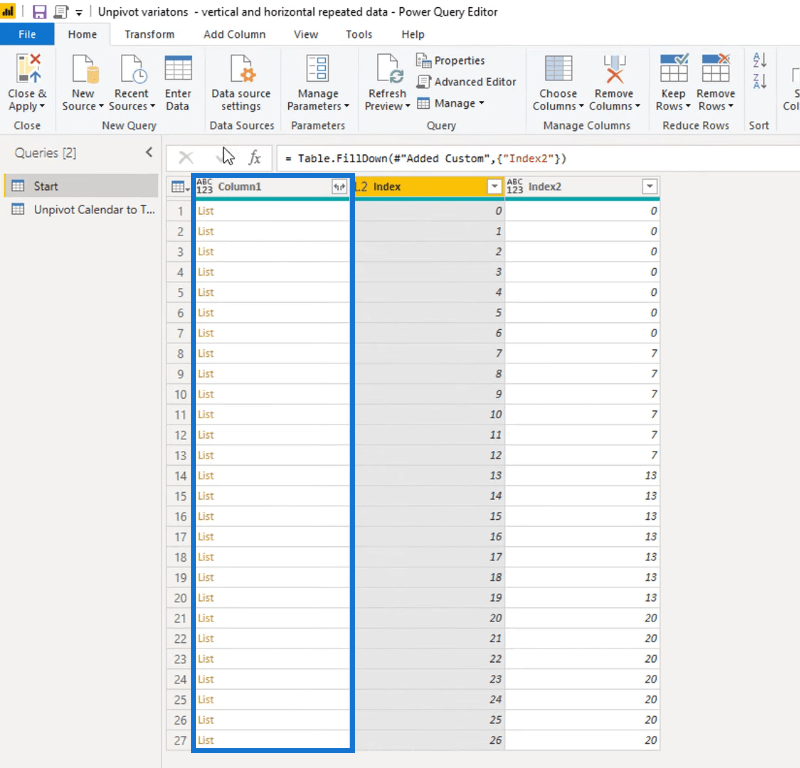800x768 pixels.
Task: Click Manage Parameters icon
Action: coord(318,68)
